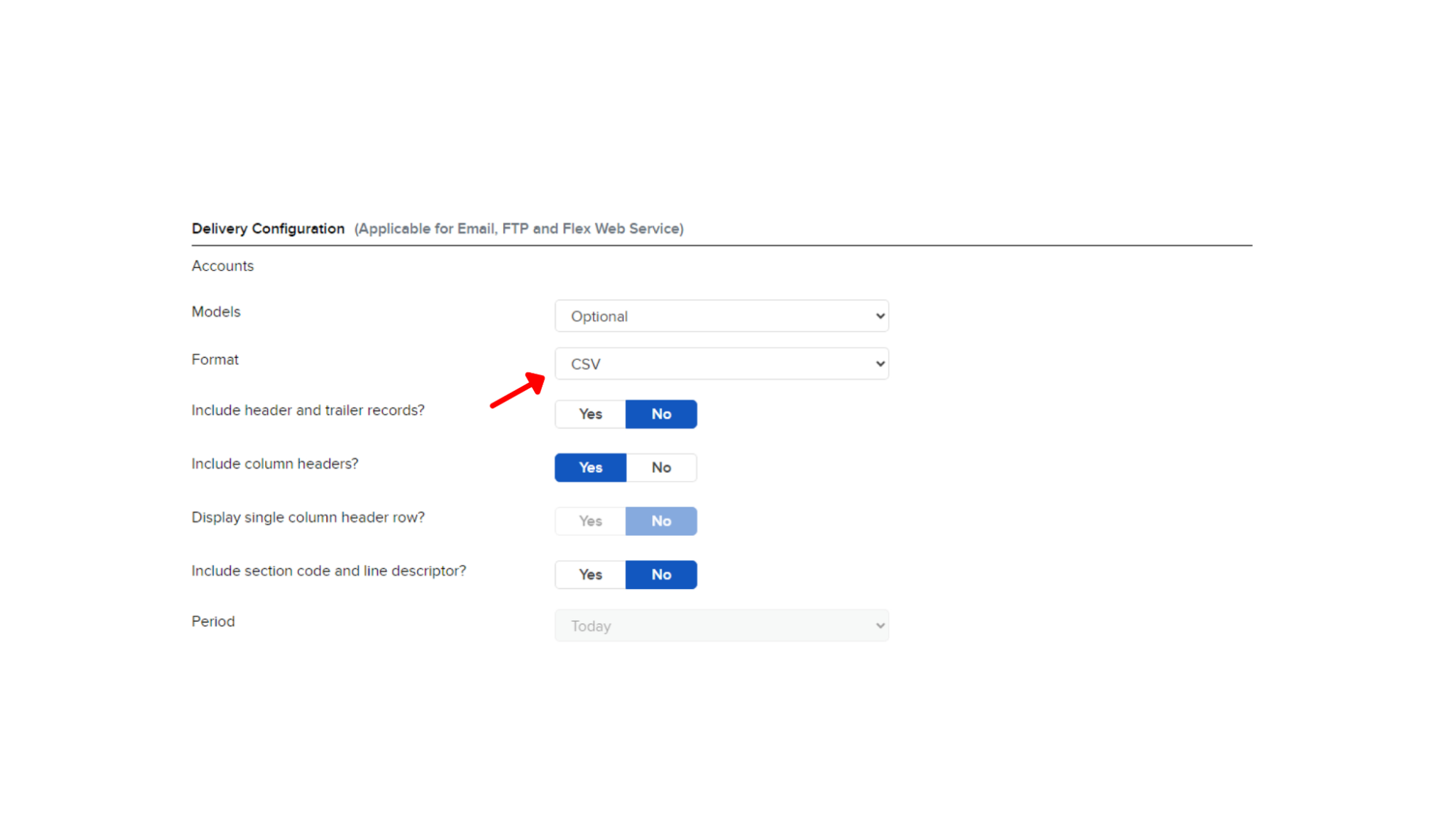
Task: Click the Format field label
Action: (215, 360)
